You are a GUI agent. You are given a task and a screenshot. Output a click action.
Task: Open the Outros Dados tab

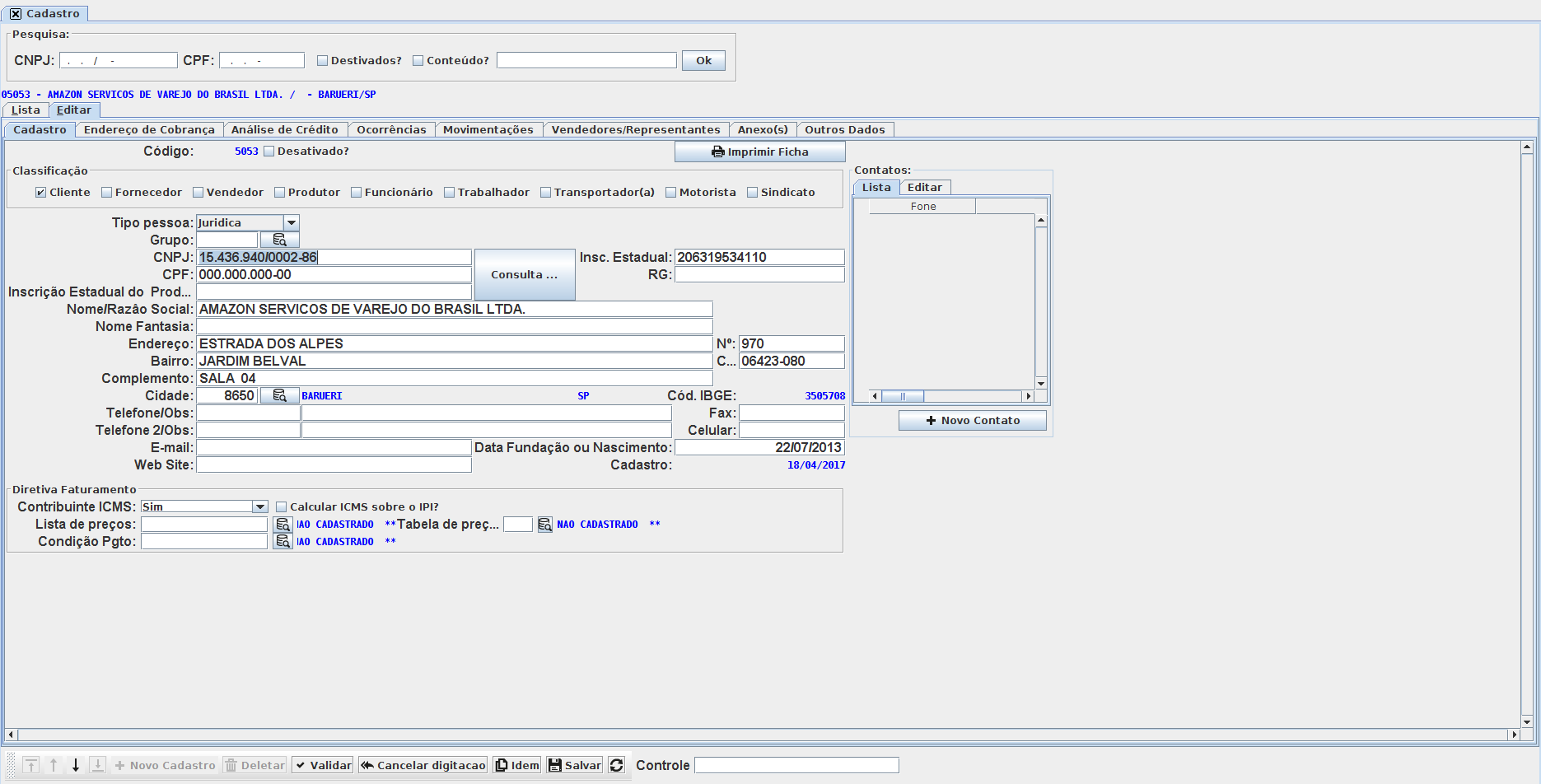pyautogui.click(x=845, y=129)
